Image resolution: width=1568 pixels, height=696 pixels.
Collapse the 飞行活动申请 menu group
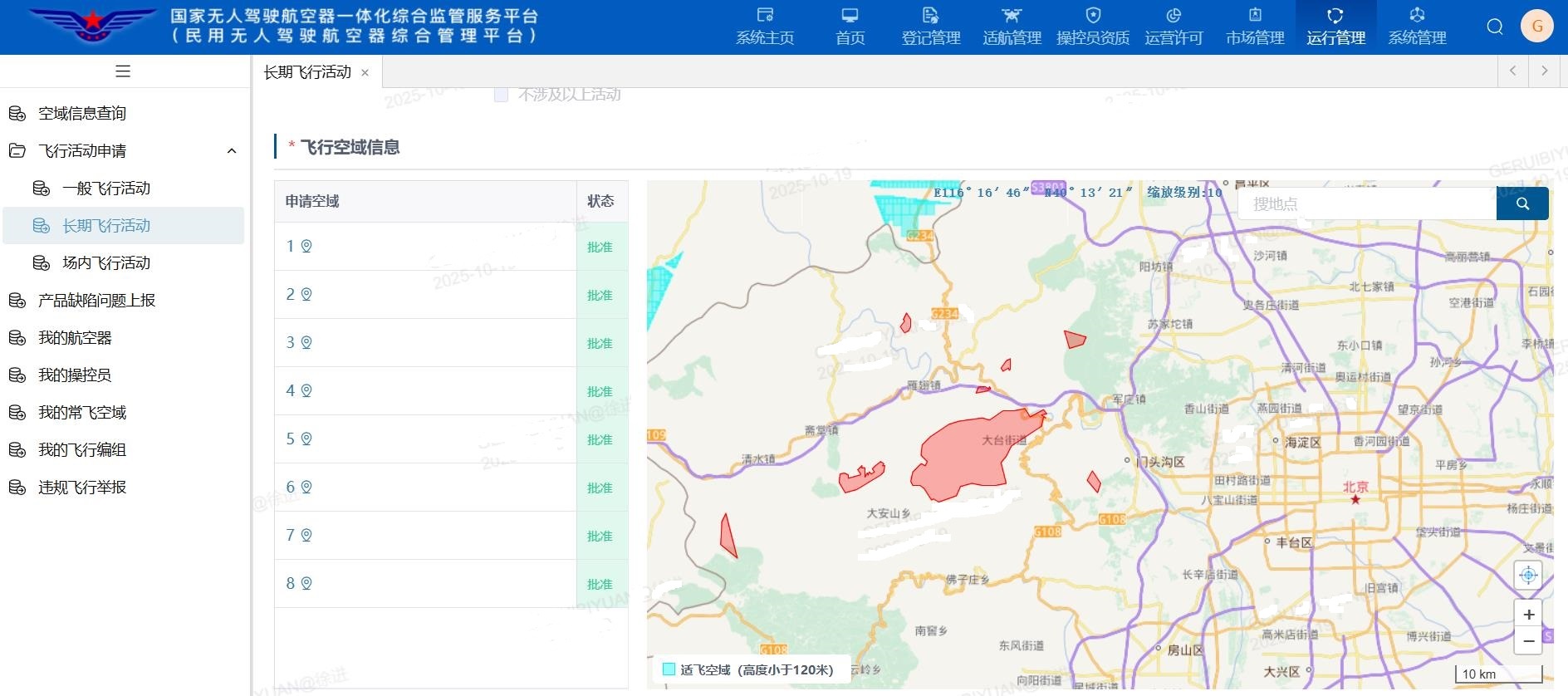click(x=232, y=151)
